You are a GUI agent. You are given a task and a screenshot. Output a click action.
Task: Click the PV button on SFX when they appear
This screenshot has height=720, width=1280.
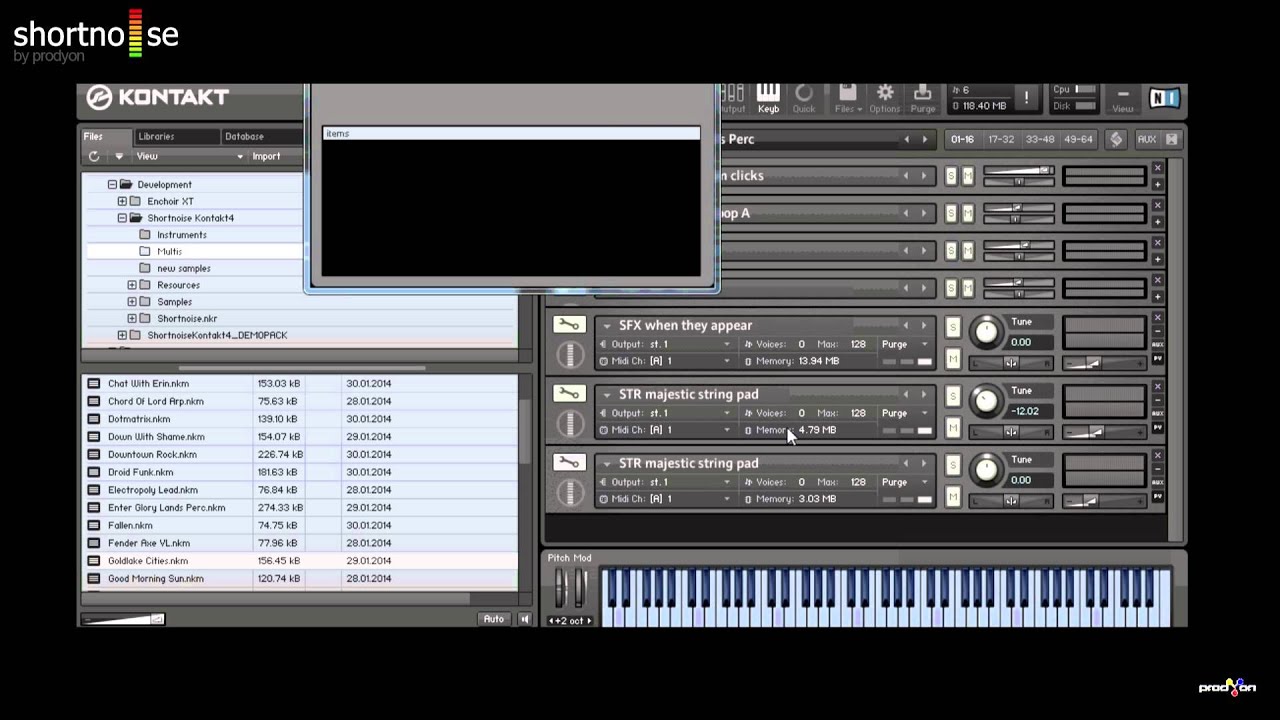1158,358
